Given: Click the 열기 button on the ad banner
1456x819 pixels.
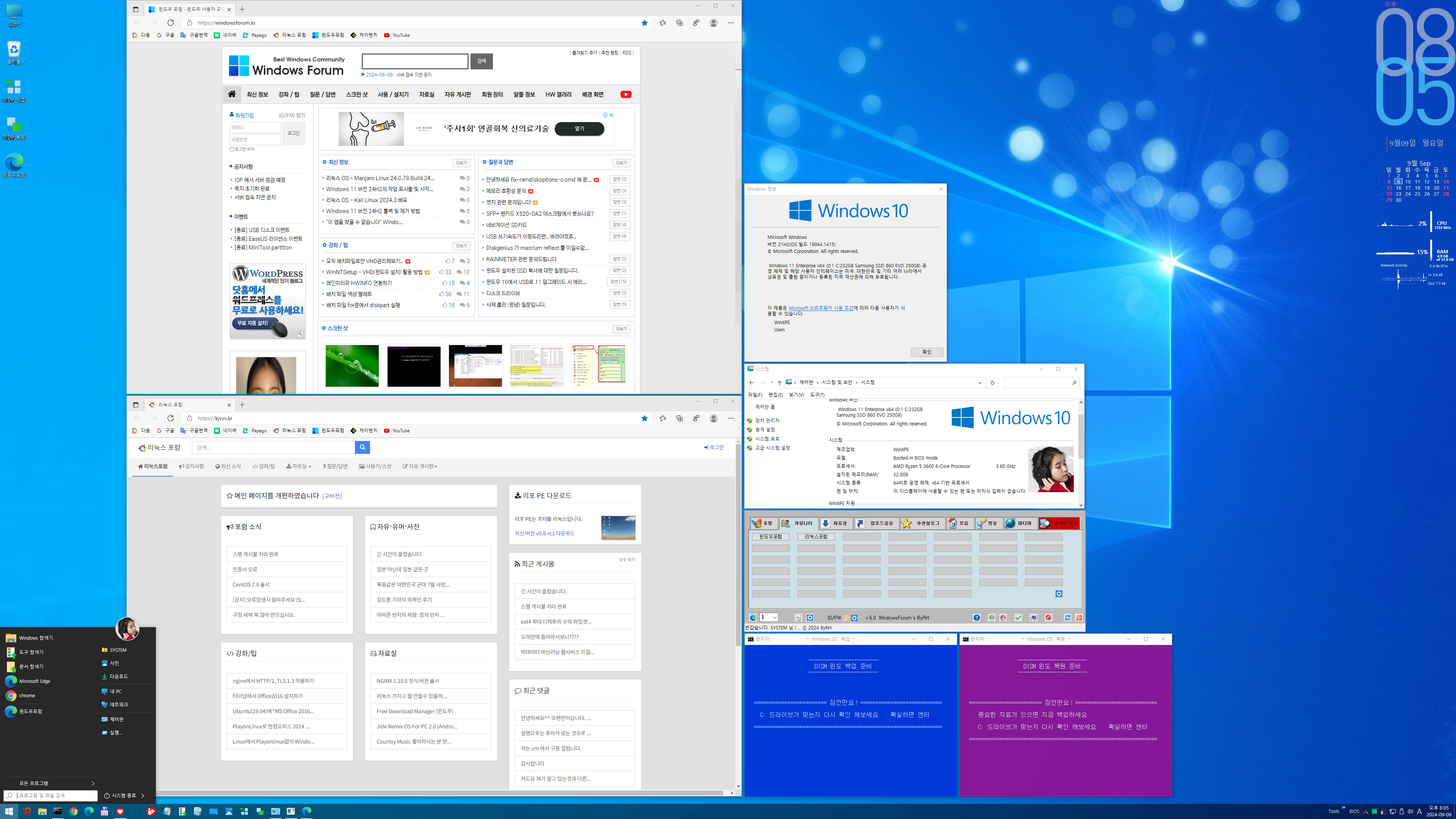Looking at the screenshot, I should tap(579, 128).
